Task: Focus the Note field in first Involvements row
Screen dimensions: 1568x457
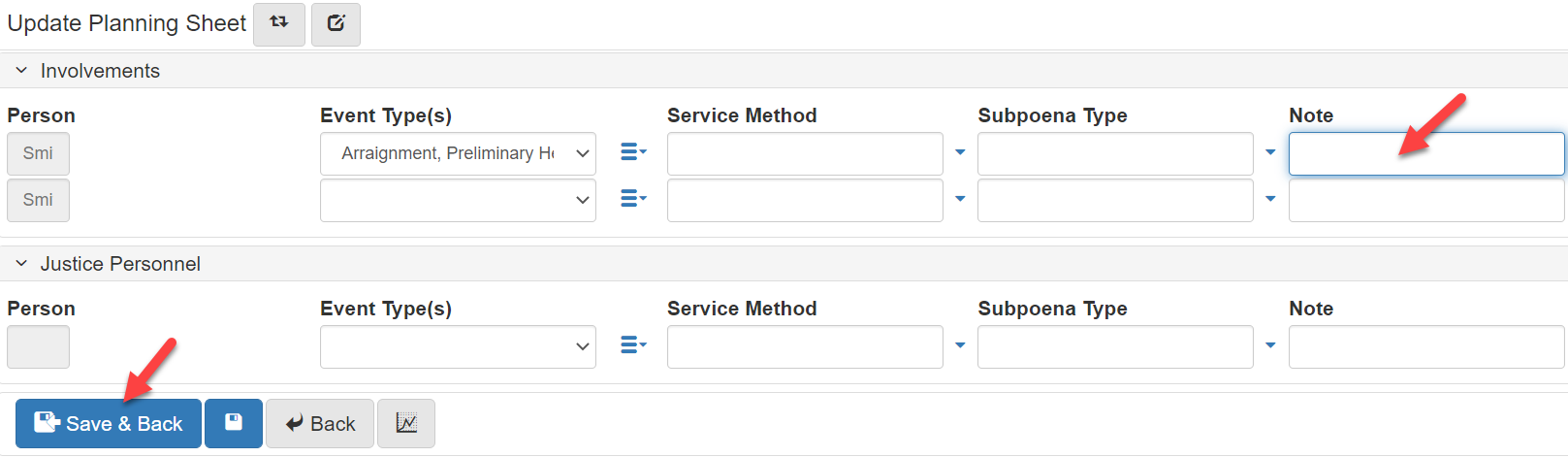Action: (1425, 153)
